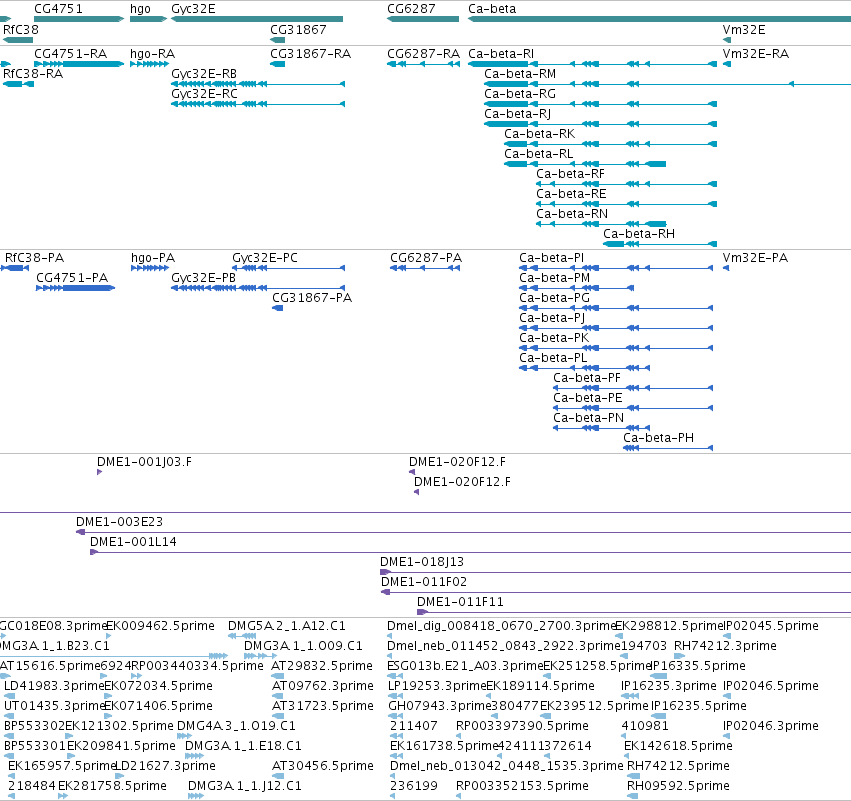Click protein Ca-beta-PM
The image size is (851, 801).
[x=555, y=278]
